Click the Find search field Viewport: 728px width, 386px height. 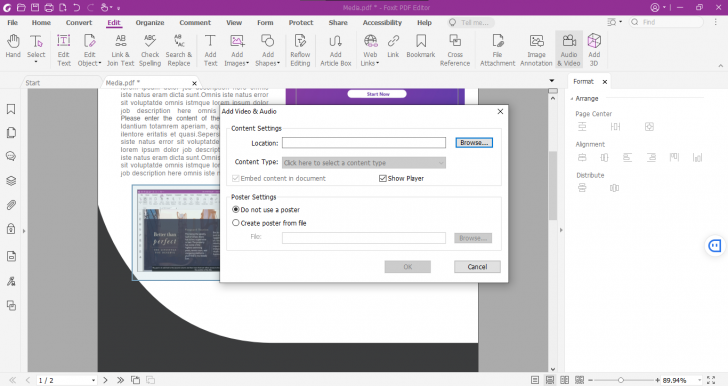[x=666, y=22]
